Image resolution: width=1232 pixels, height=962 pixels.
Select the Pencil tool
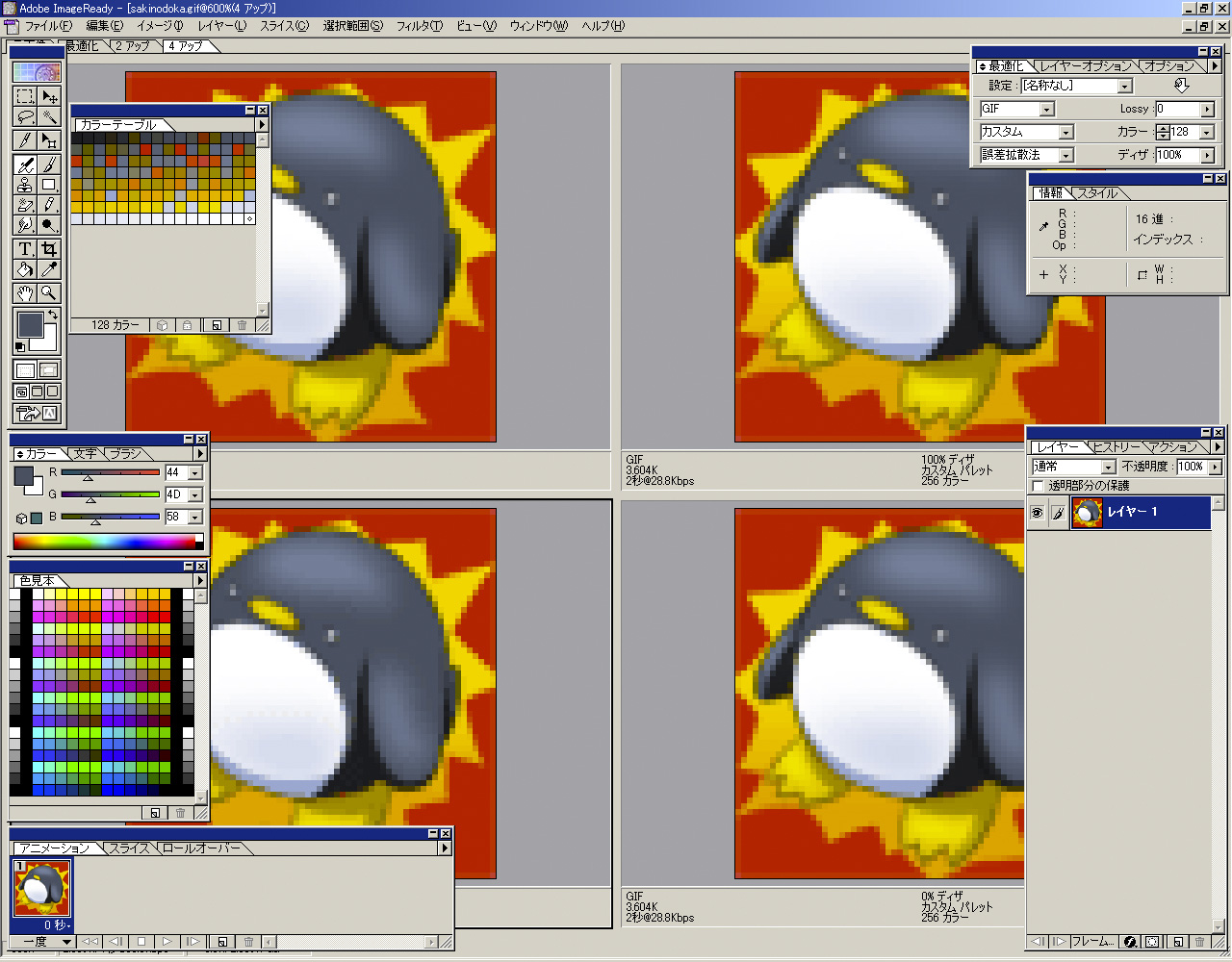click(x=49, y=205)
